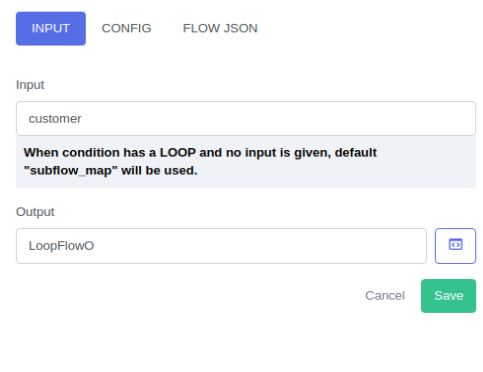Open the FLOW JSON tab
The height and width of the screenshot is (372, 483).
click(220, 28)
